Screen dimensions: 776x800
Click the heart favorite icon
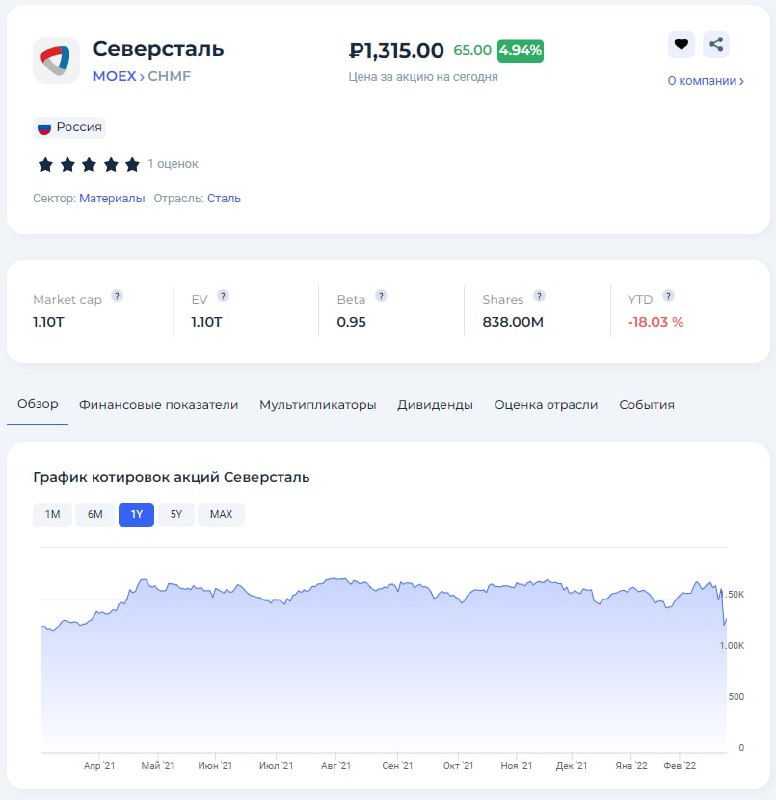[681, 45]
